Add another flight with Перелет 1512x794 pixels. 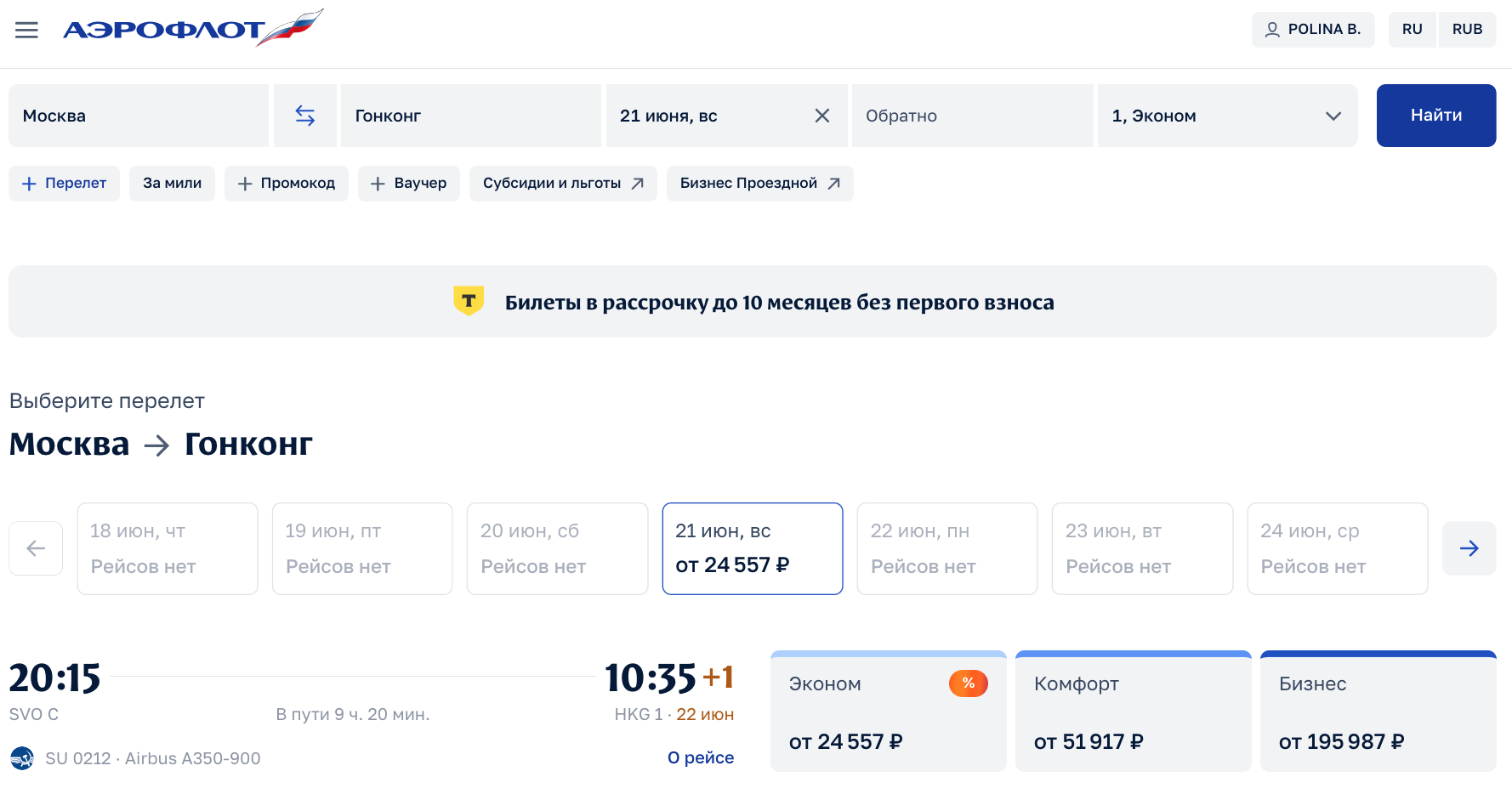[64, 184]
